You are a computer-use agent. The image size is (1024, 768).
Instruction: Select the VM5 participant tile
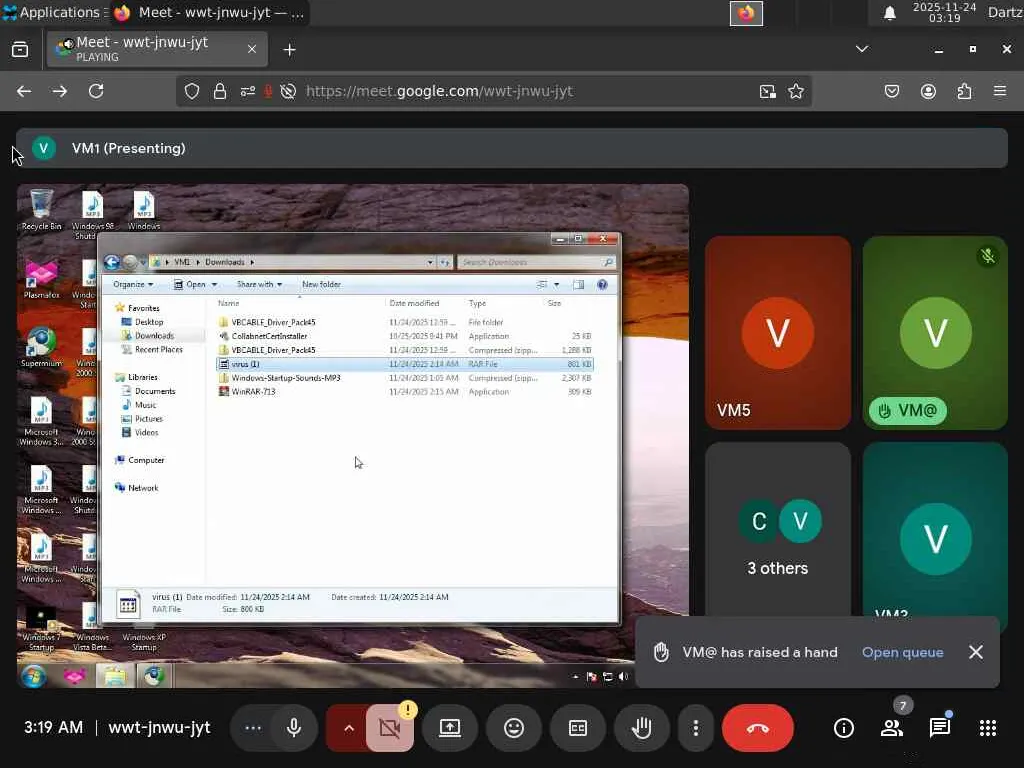tap(778, 332)
